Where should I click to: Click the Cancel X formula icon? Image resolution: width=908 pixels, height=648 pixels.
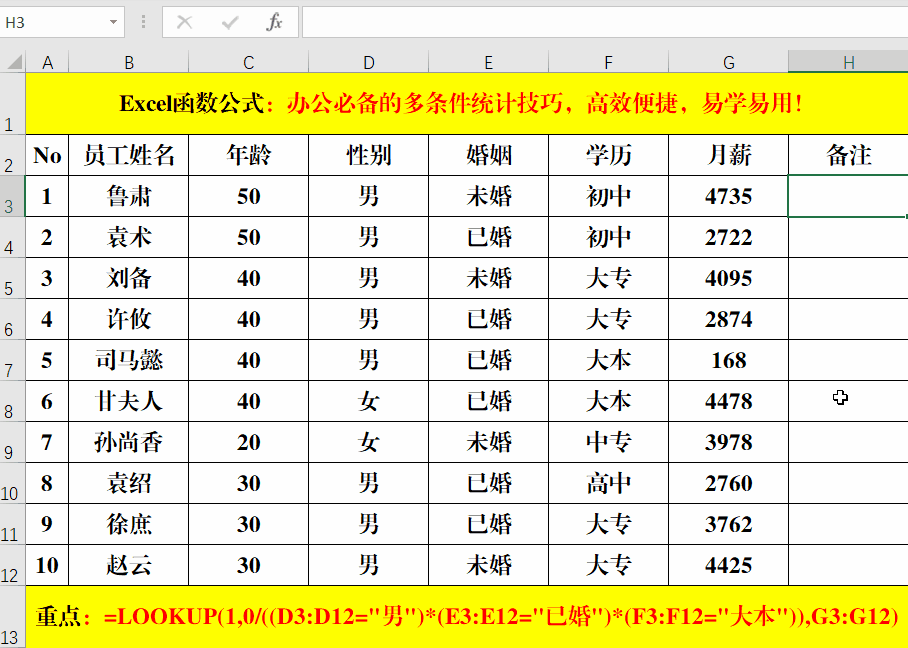[x=184, y=23]
